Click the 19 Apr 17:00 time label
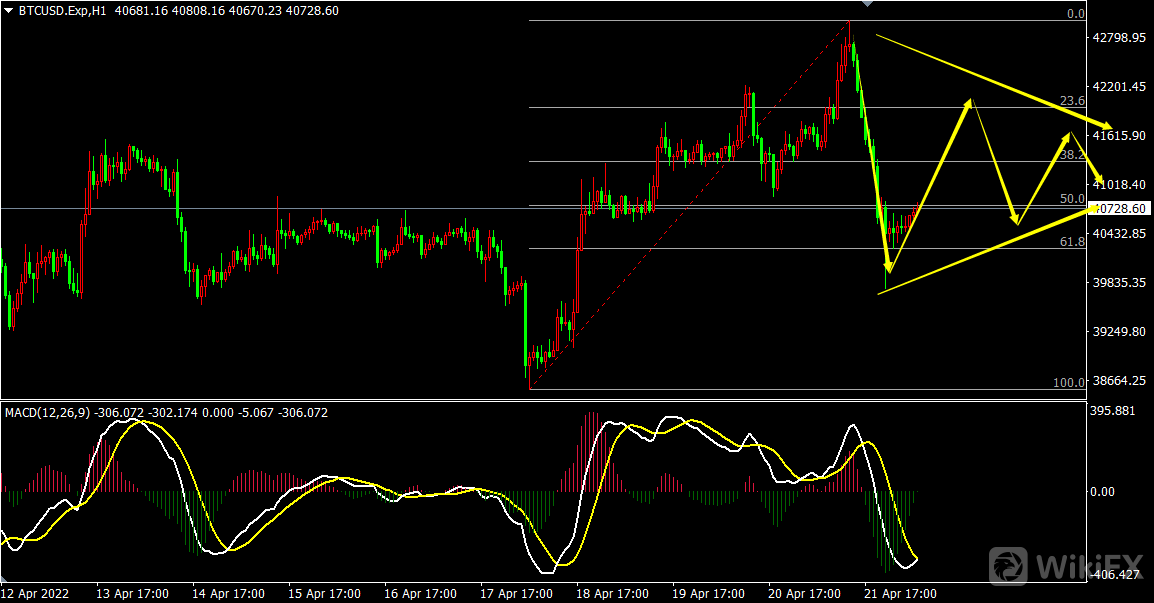The width and height of the screenshot is (1154, 603). tap(708, 593)
